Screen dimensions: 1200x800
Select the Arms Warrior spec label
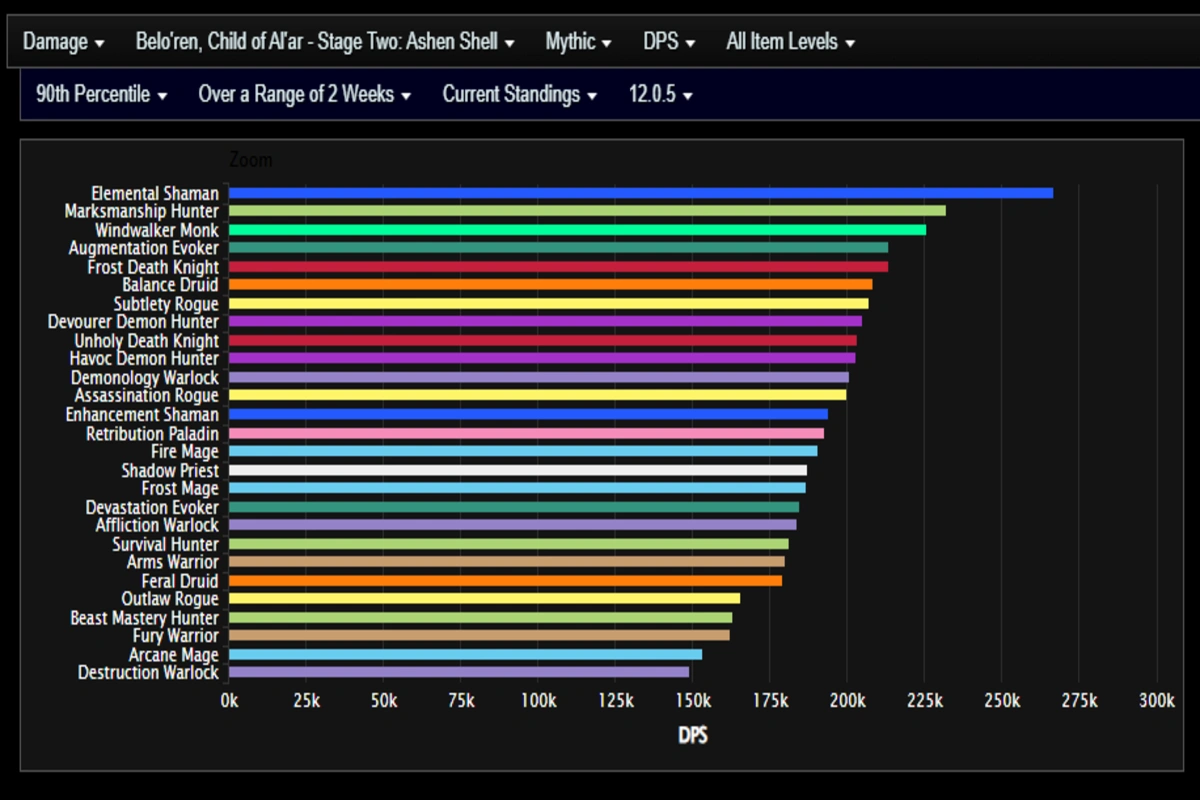coord(173,562)
